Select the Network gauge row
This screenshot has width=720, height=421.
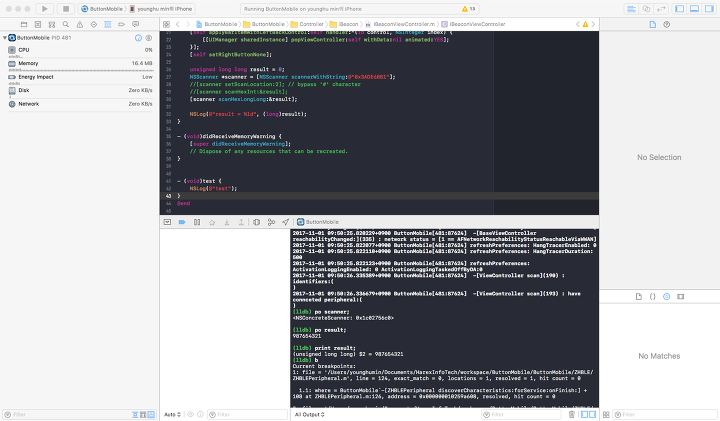click(80, 104)
